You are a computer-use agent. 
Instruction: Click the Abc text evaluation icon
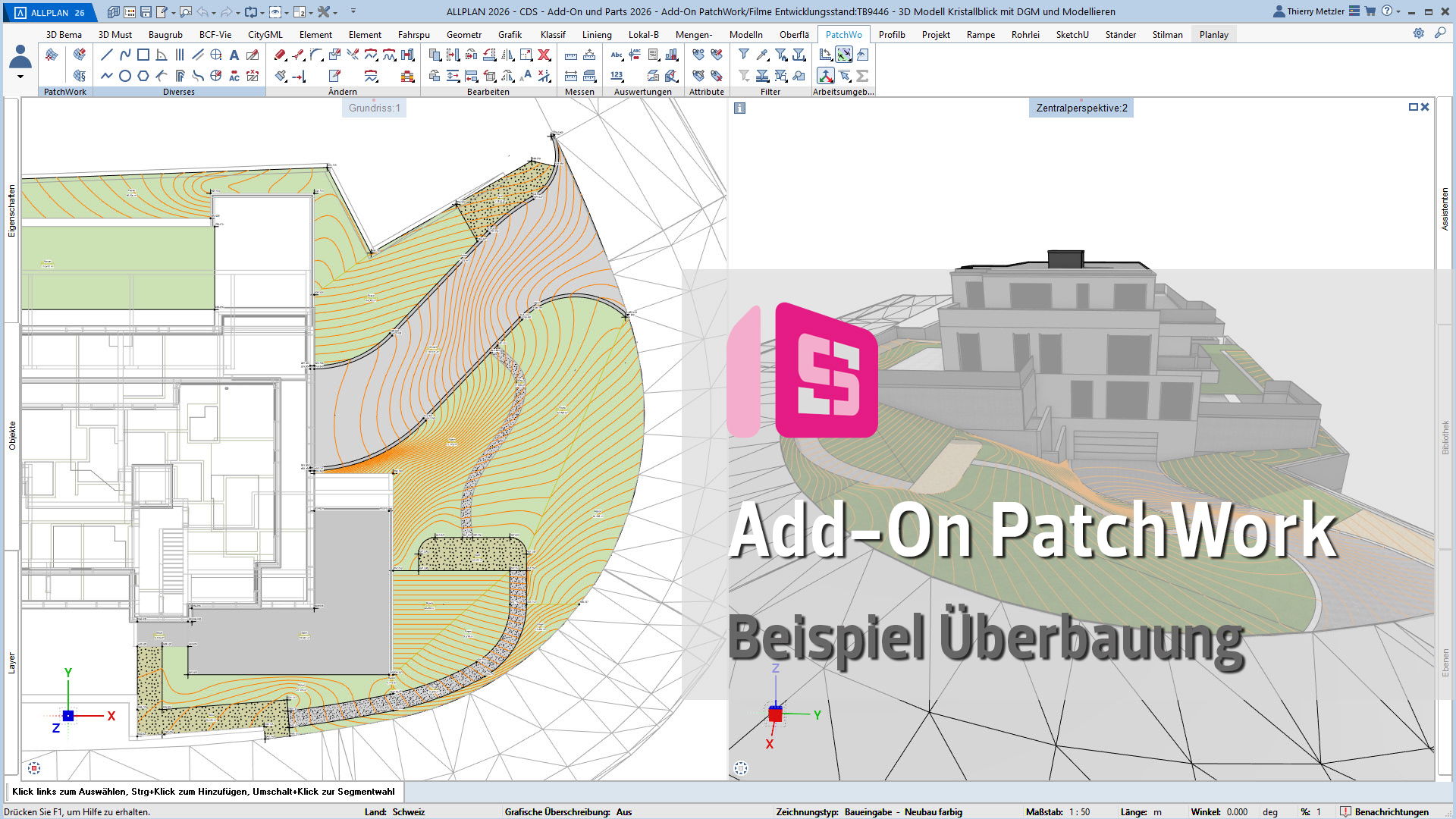coord(617,55)
